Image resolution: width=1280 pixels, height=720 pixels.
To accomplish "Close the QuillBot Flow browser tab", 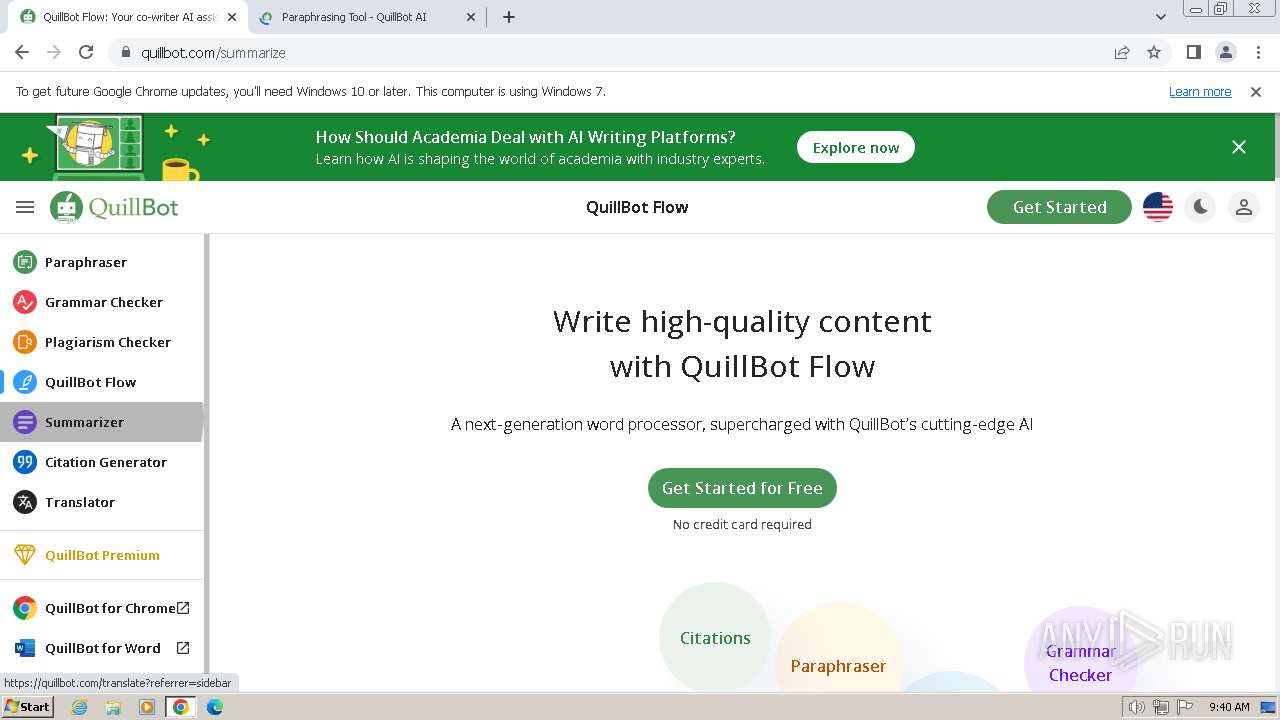I will click(231, 17).
